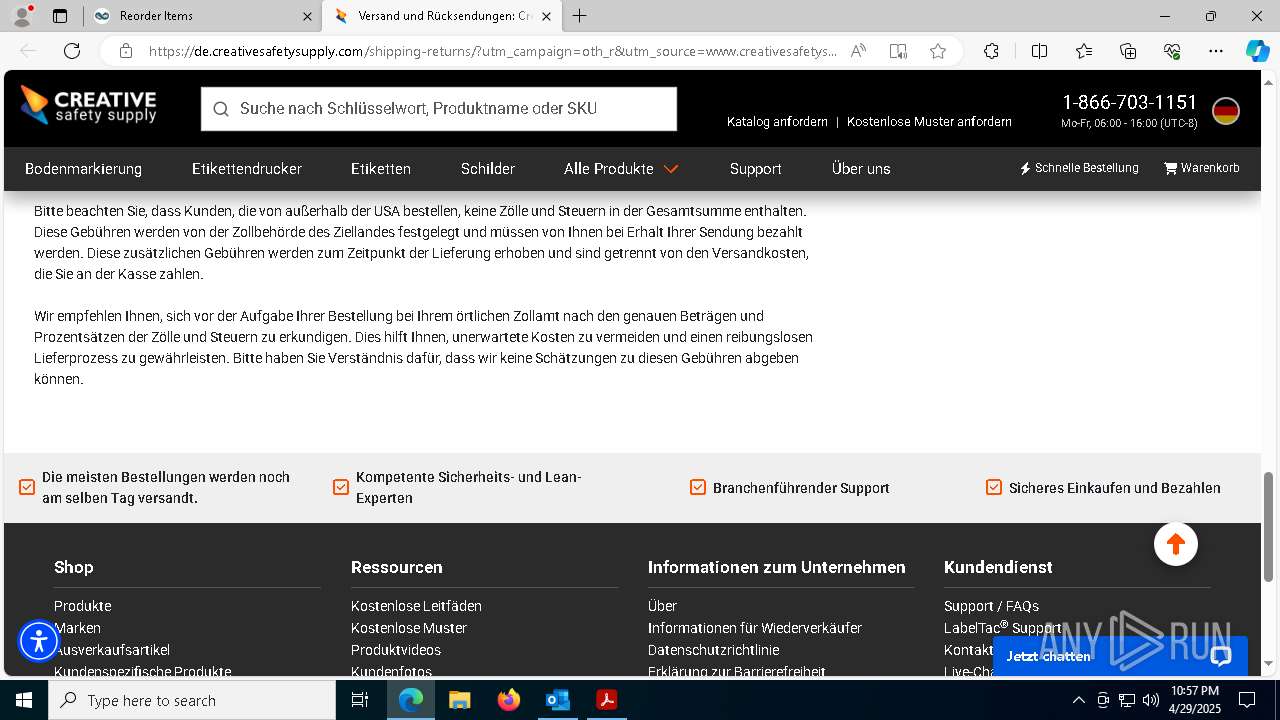Open the accessibility widget icon
Screen dimensions: 1280x720
pos(39,641)
